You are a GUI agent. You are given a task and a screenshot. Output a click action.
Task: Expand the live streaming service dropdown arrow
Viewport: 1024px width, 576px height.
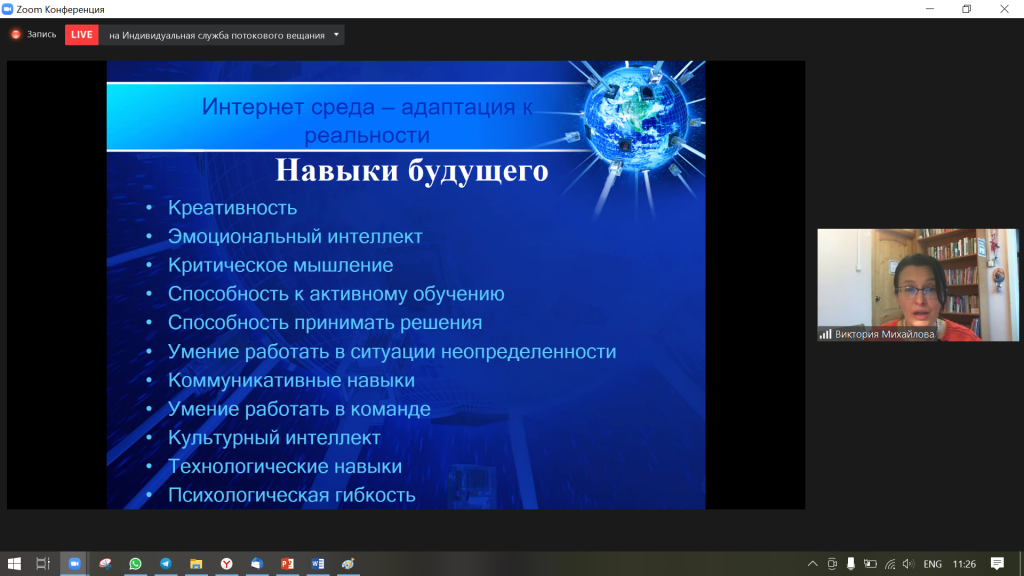tap(336, 35)
